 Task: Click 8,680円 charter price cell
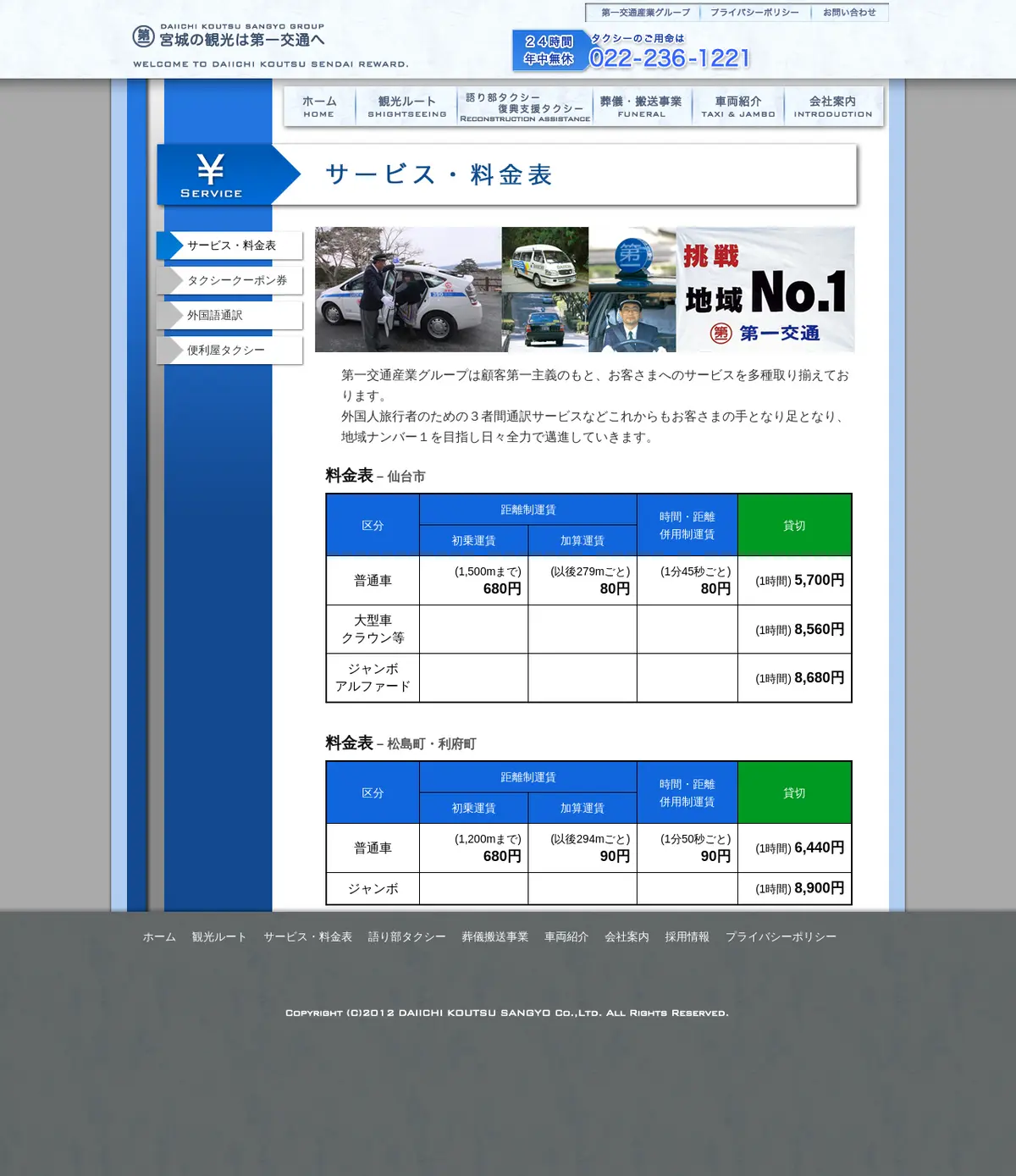tap(794, 678)
